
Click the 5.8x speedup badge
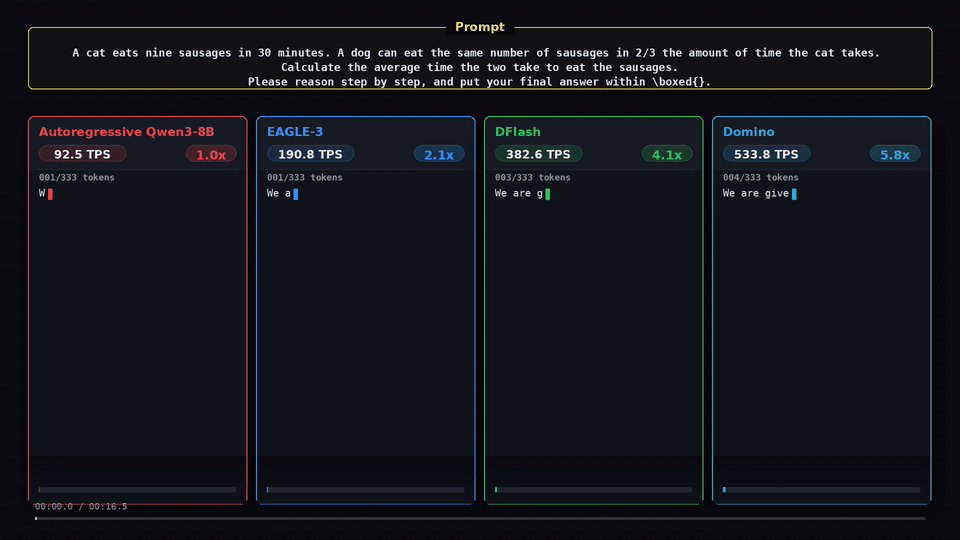click(895, 154)
